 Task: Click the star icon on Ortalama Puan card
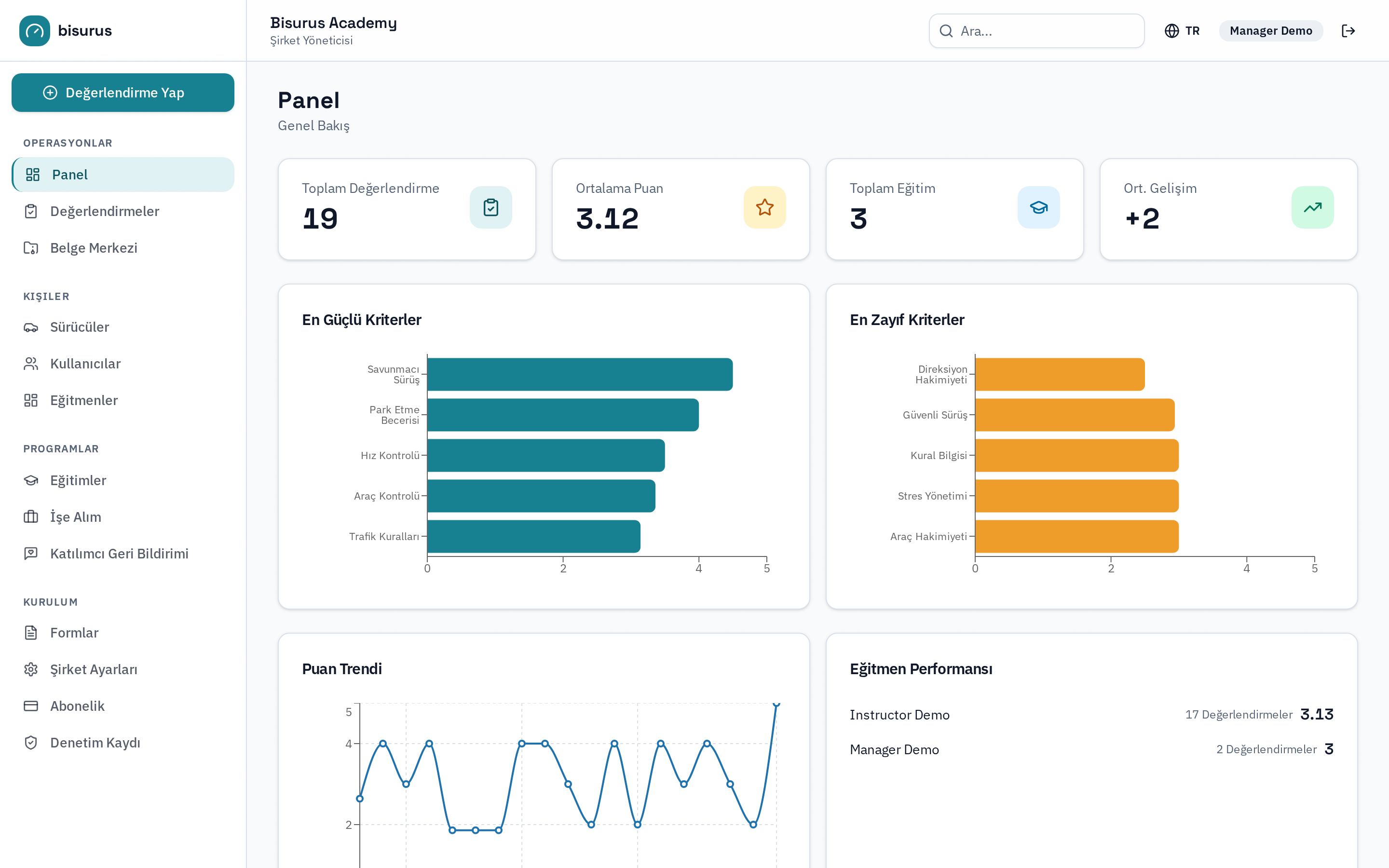(764, 207)
